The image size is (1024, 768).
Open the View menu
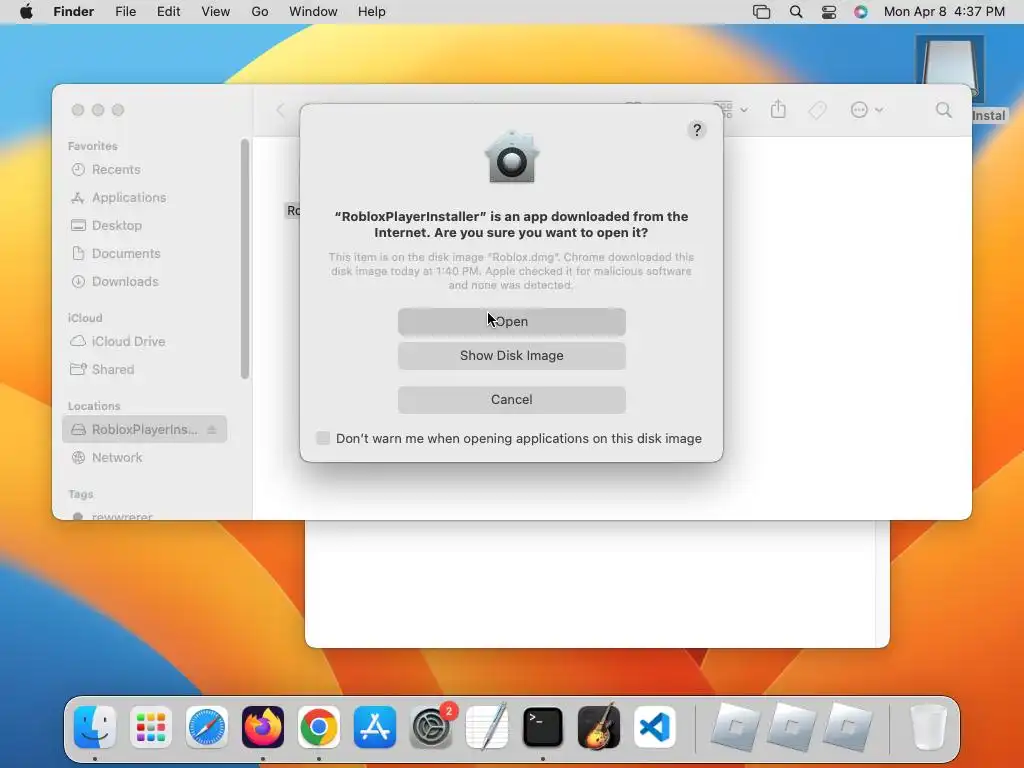(216, 12)
